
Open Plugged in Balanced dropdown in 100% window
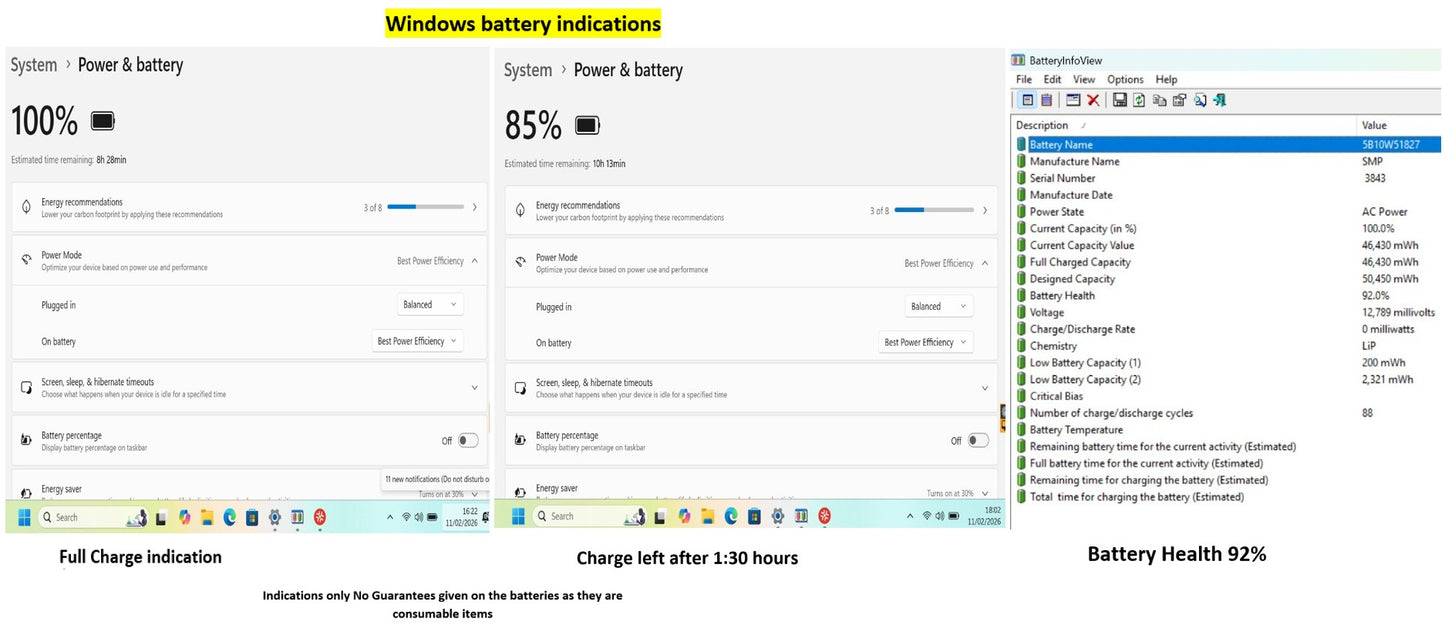click(x=430, y=305)
